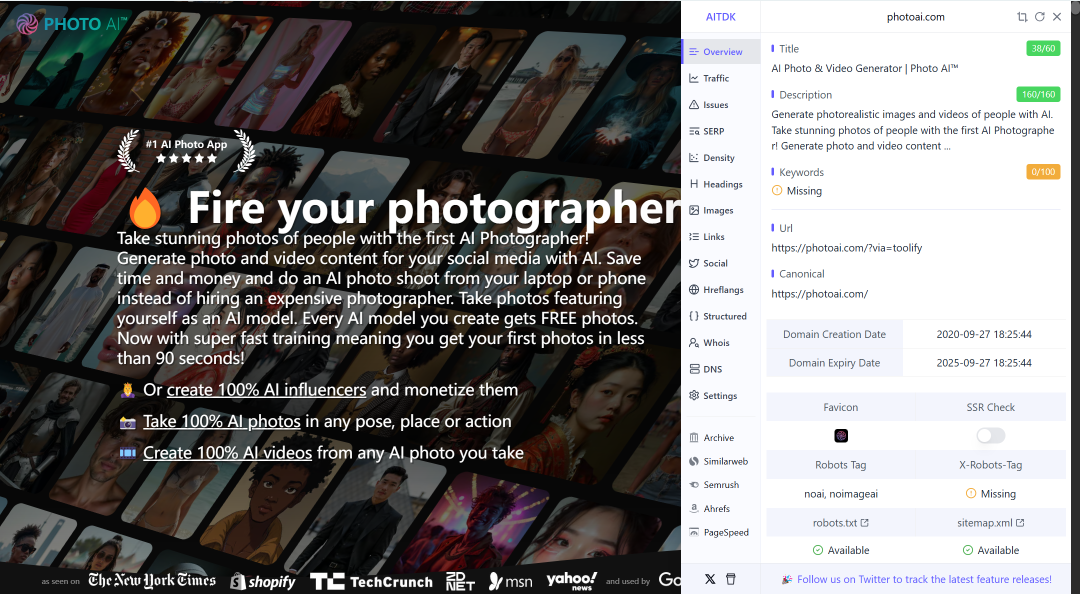
Task: Click the Available status under robots.txt
Action: tap(840, 551)
